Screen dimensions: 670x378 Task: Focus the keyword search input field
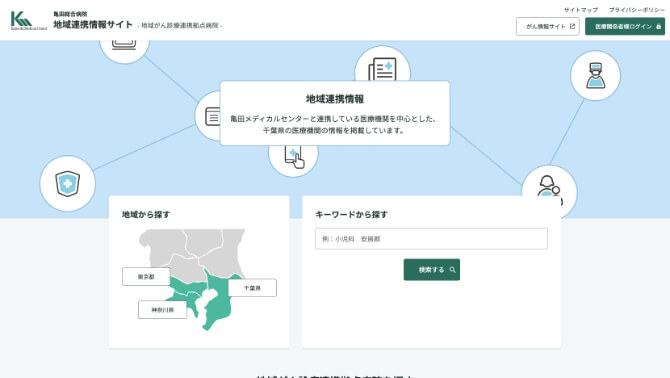(x=431, y=239)
